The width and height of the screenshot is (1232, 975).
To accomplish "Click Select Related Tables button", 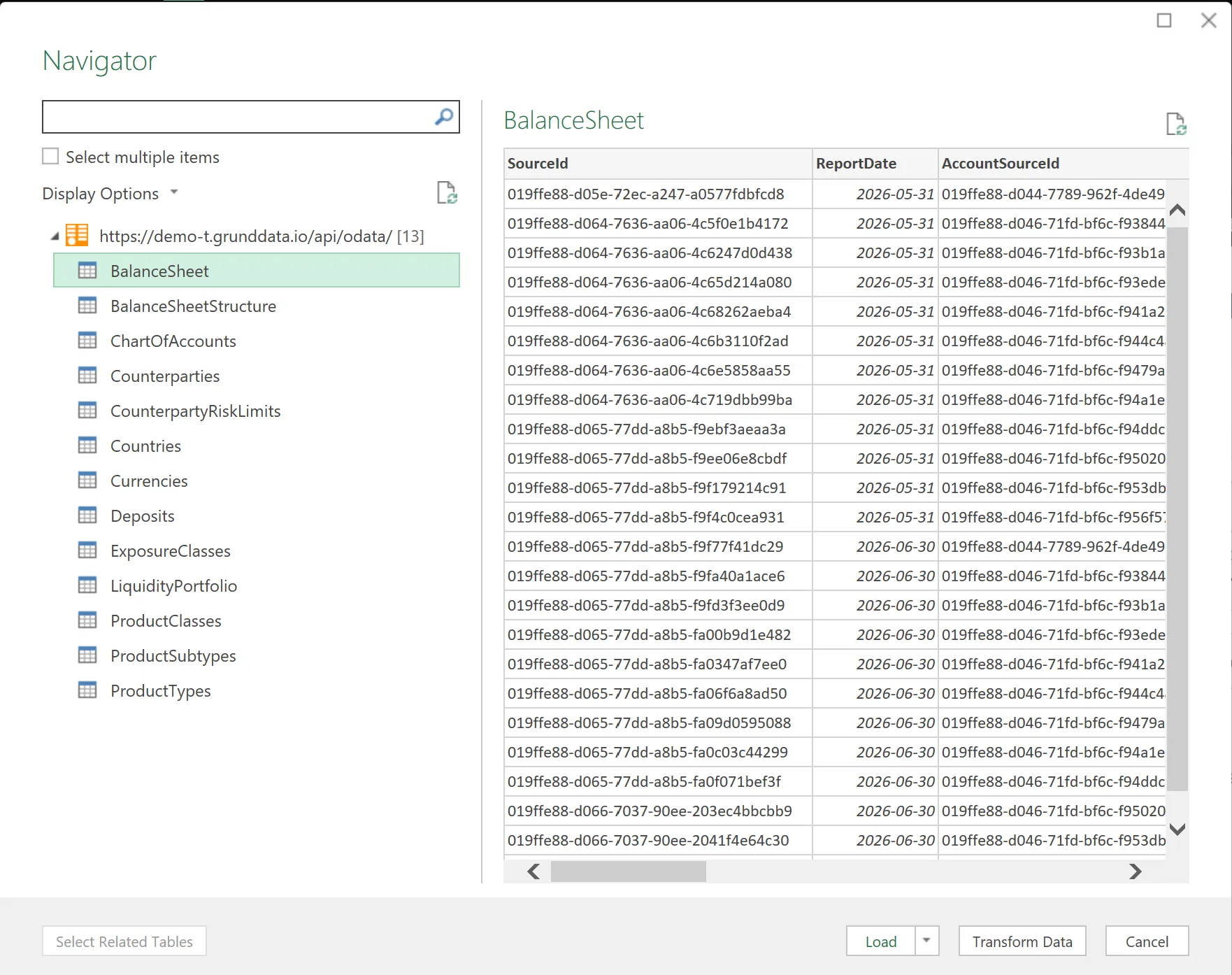I will 124,941.
